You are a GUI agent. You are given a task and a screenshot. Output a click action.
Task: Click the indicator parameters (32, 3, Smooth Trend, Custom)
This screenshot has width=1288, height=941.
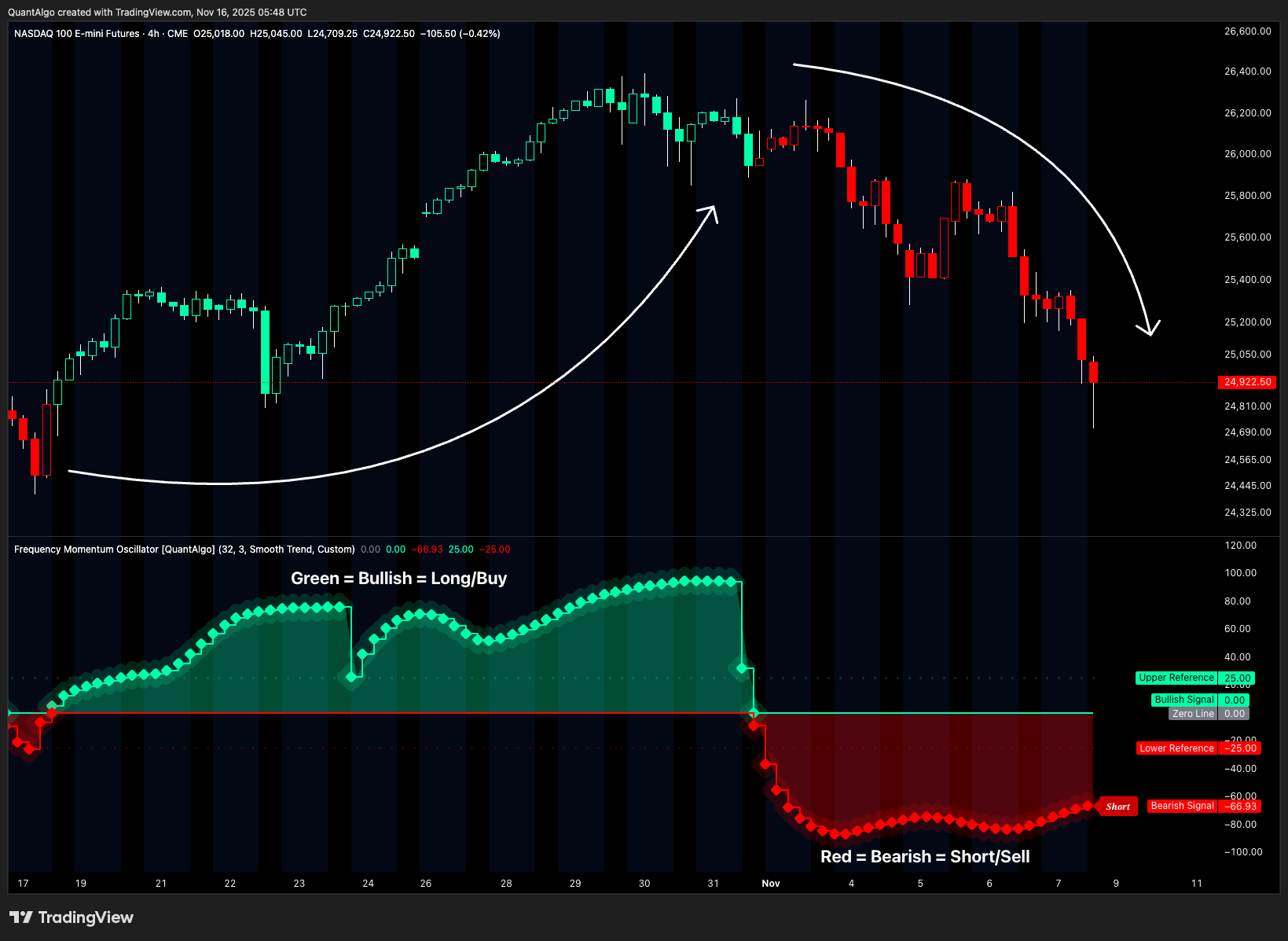click(286, 550)
